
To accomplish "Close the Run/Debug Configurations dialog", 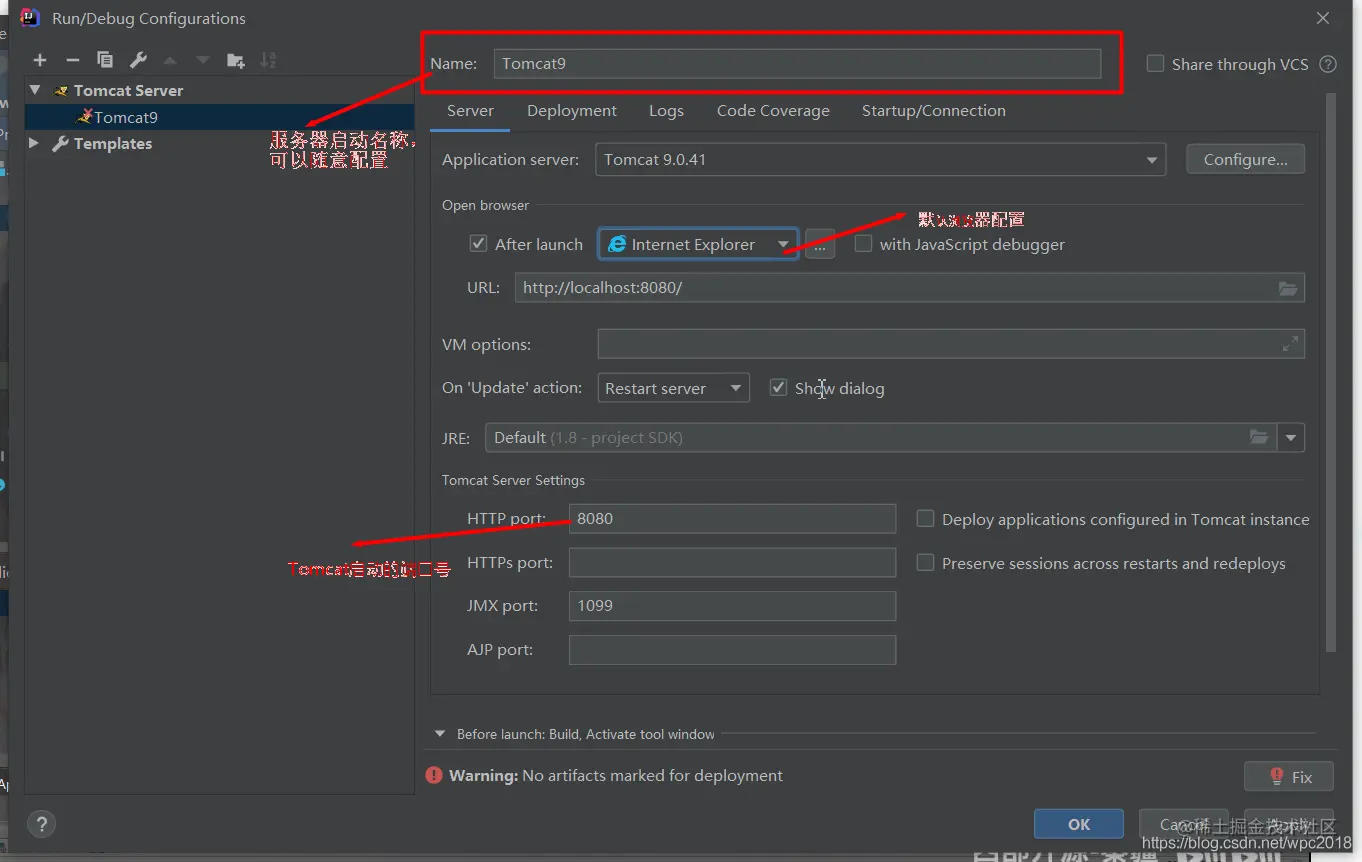I will coord(1323,18).
